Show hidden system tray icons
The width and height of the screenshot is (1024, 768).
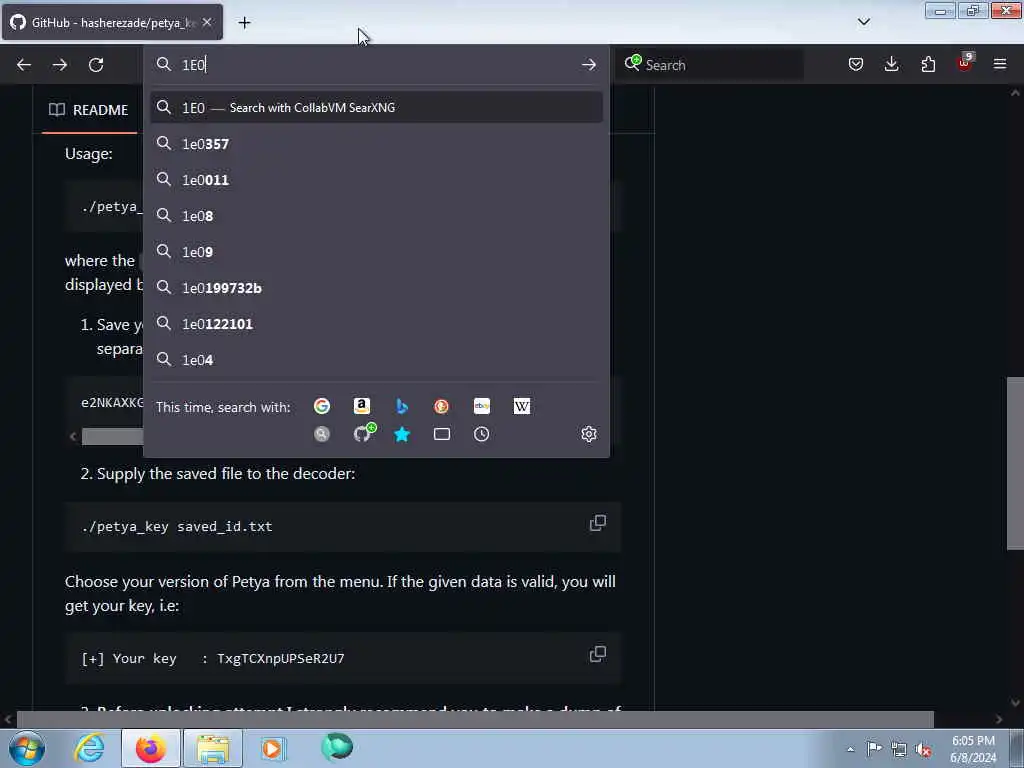tap(850, 749)
